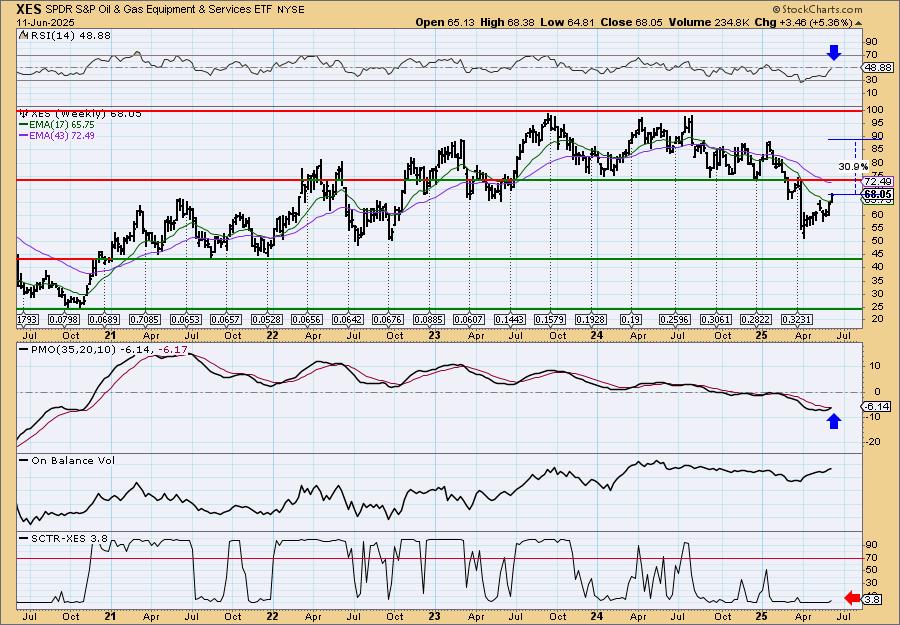
Task: Click the 0.0656 dividend value
Action: coord(307,320)
